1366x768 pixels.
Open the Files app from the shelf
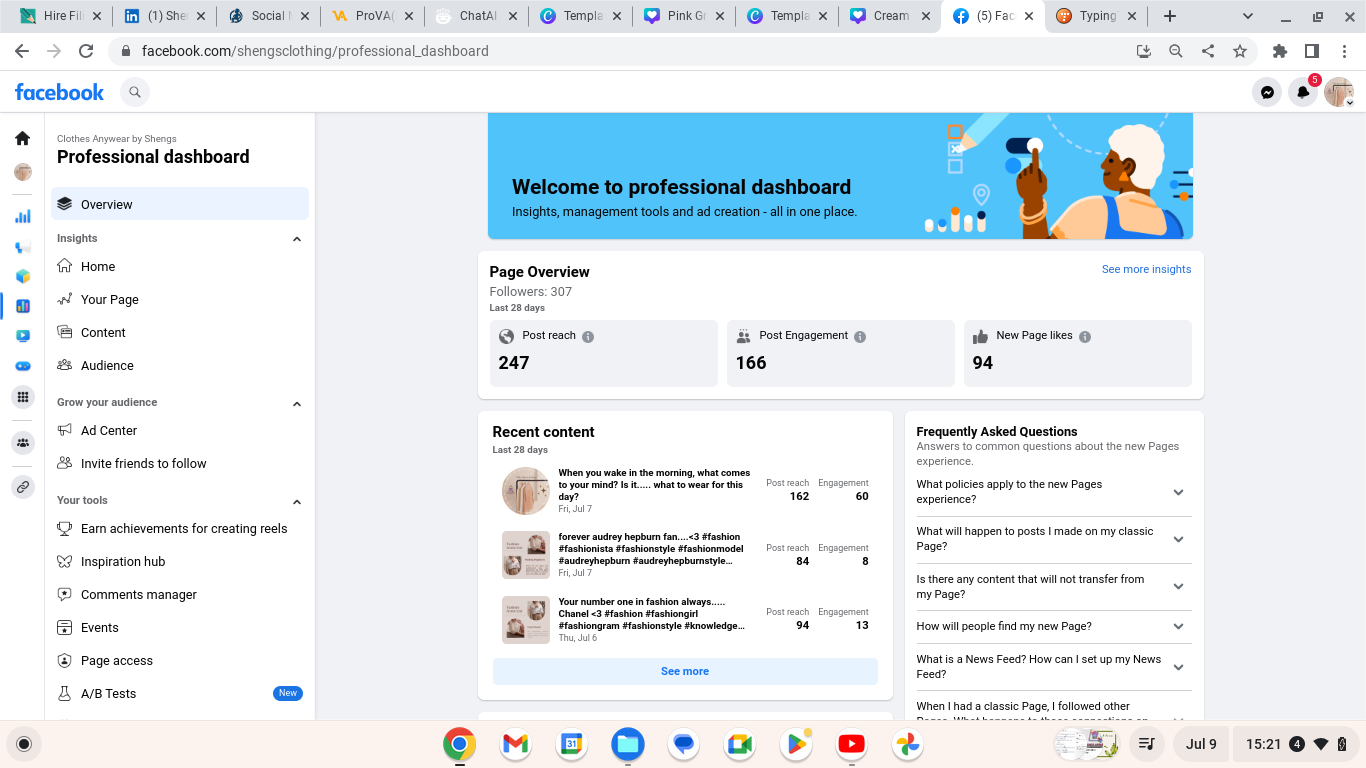point(628,743)
